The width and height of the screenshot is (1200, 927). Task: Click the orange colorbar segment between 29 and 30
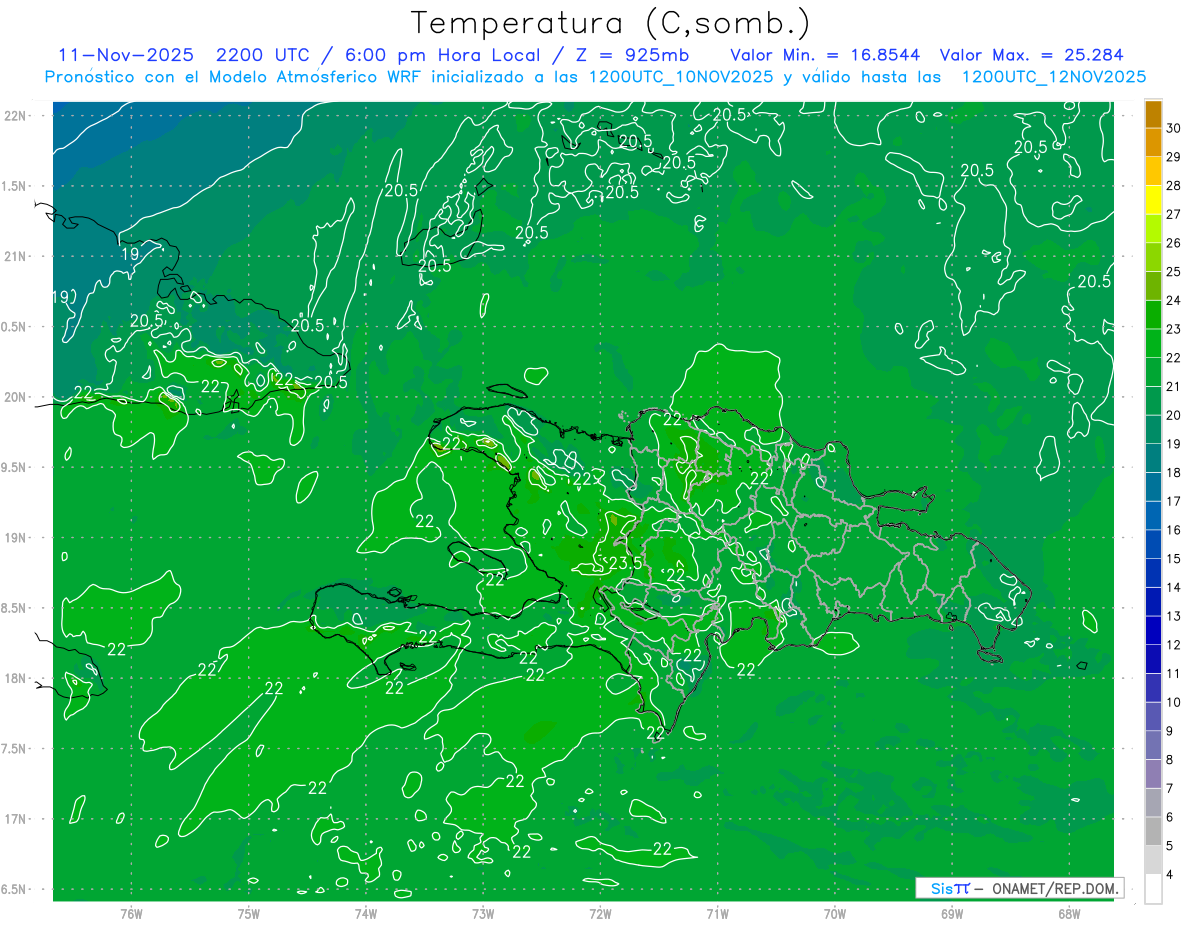(x=1153, y=143)
